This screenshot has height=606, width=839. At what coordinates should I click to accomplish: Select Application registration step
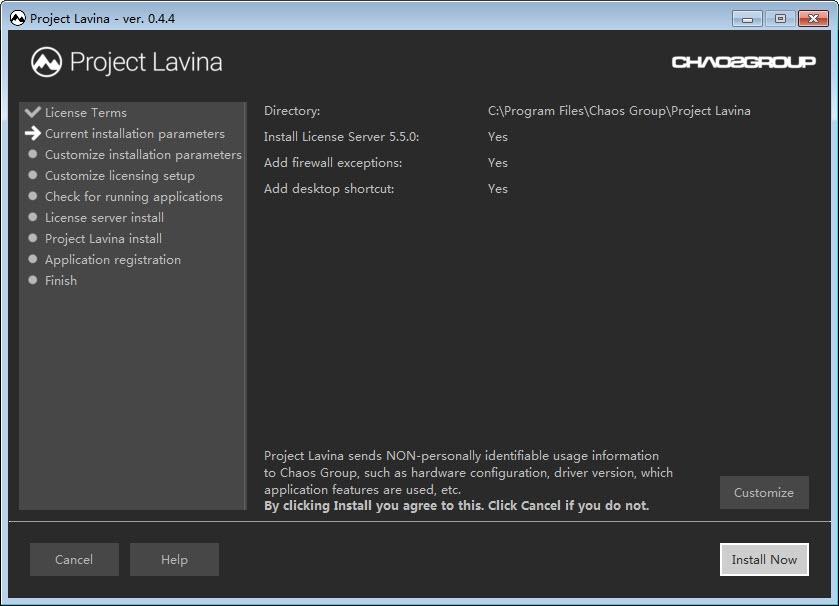click(x=113, y=259)
